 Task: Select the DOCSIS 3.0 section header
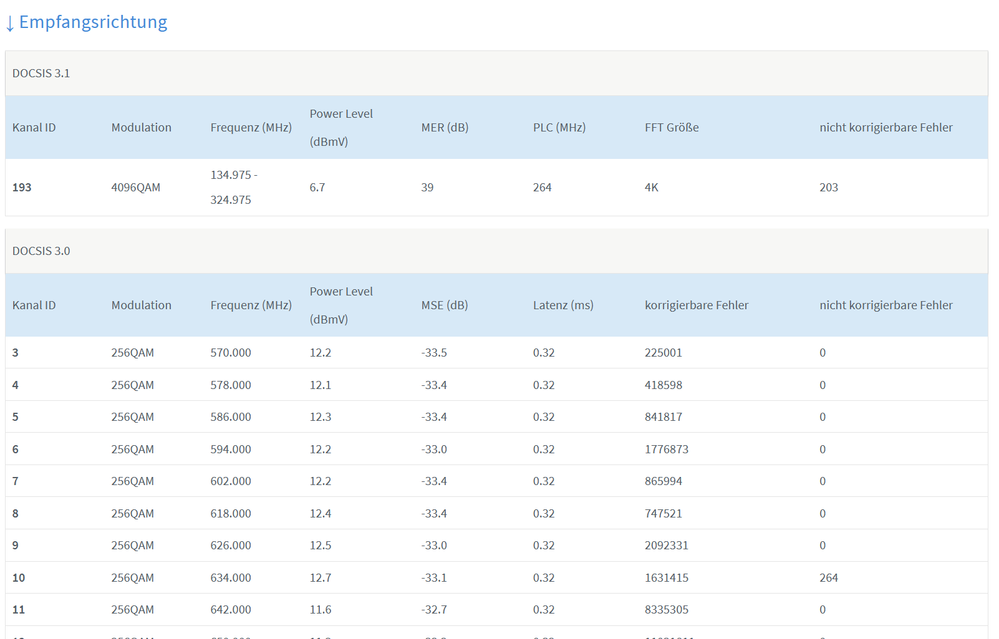(x=41, y=251)
